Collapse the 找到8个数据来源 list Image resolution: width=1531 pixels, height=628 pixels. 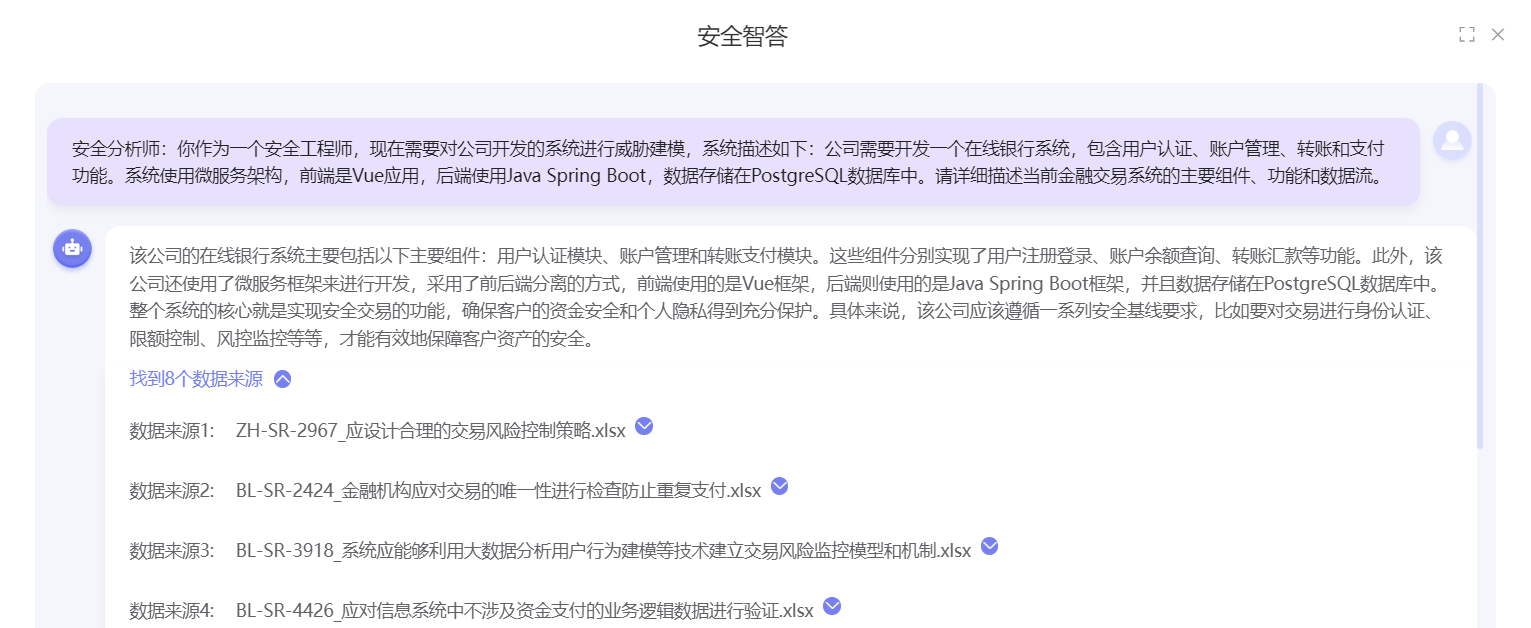coord(283,379)
